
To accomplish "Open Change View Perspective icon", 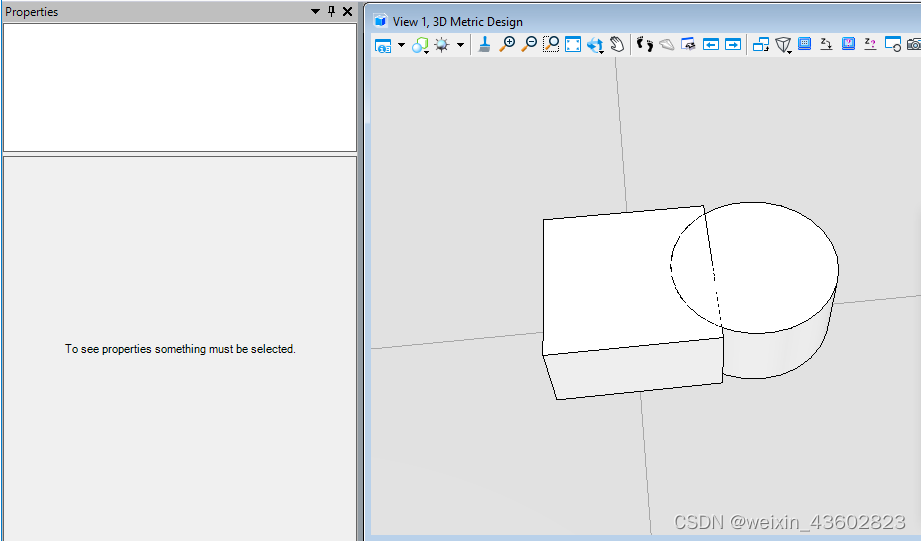I will pos(783,45).
